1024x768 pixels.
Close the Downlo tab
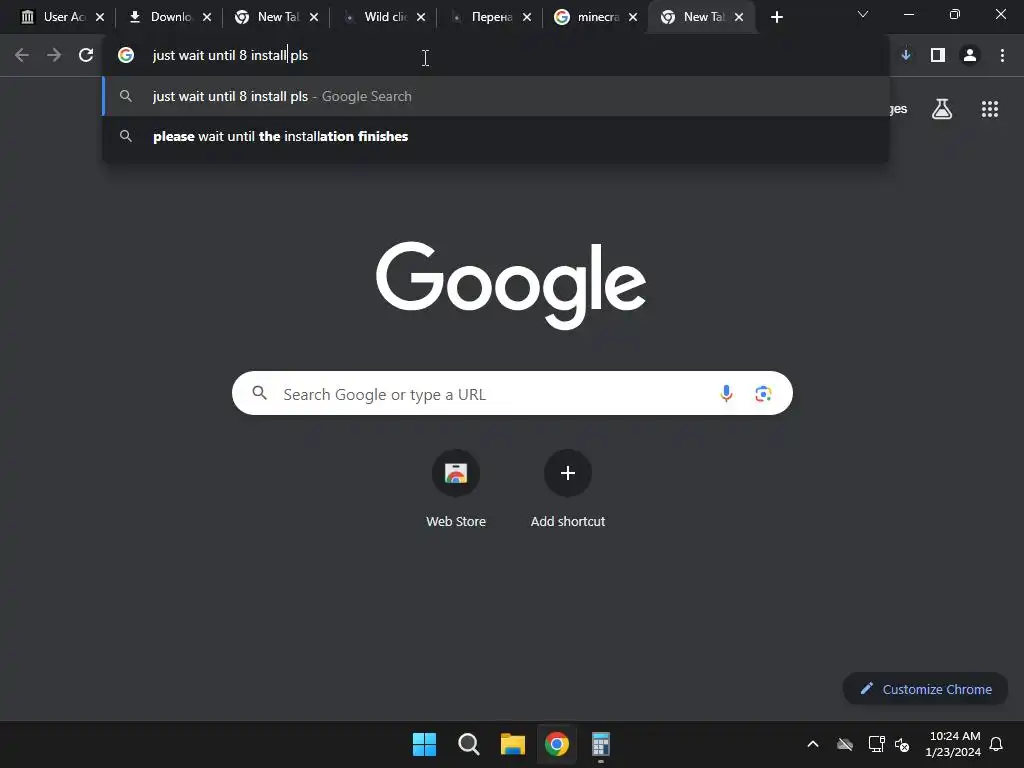pos(207,17)
